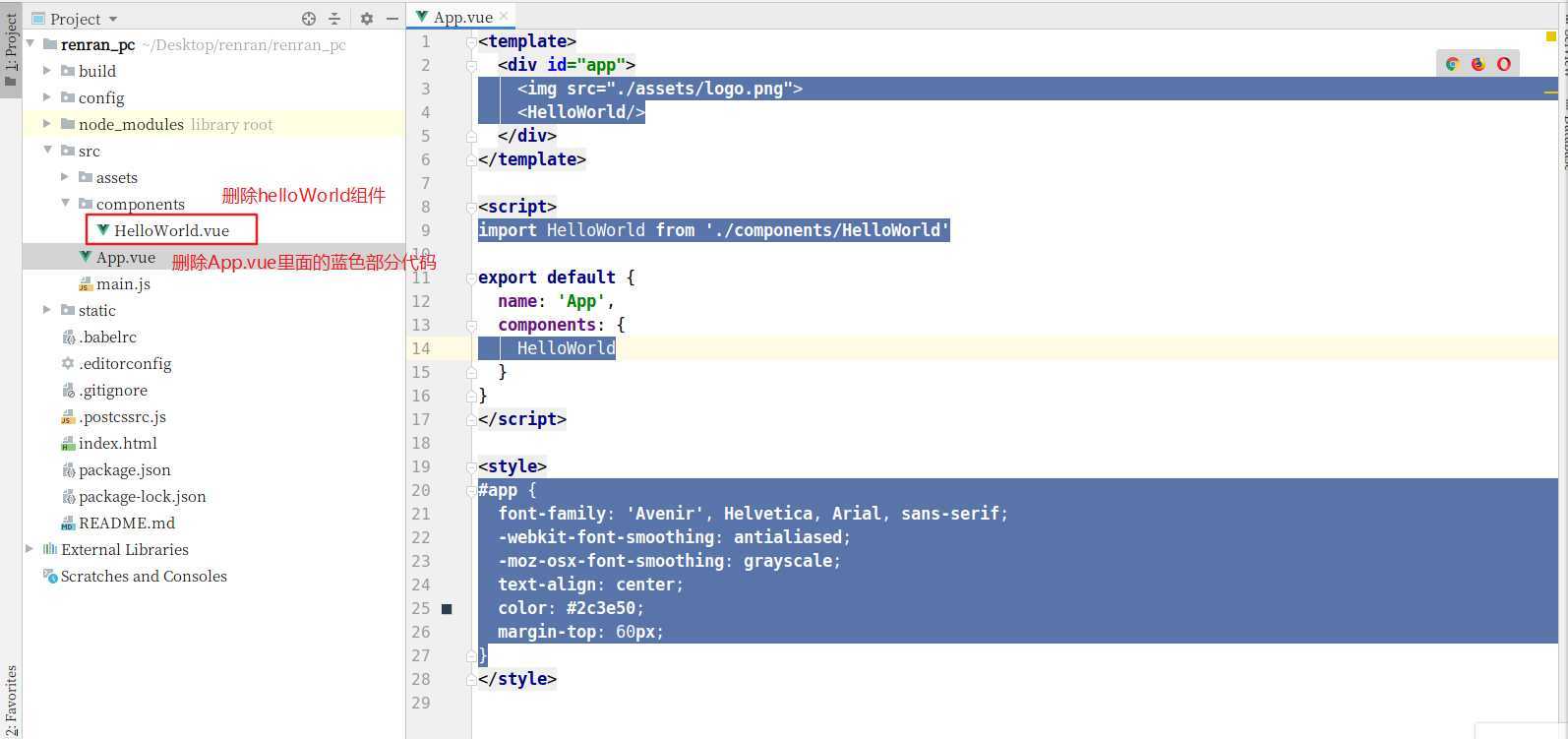The image size is (1568, 739).
Task: Fold the script block on line 8
Action: (x=472, y=208)
